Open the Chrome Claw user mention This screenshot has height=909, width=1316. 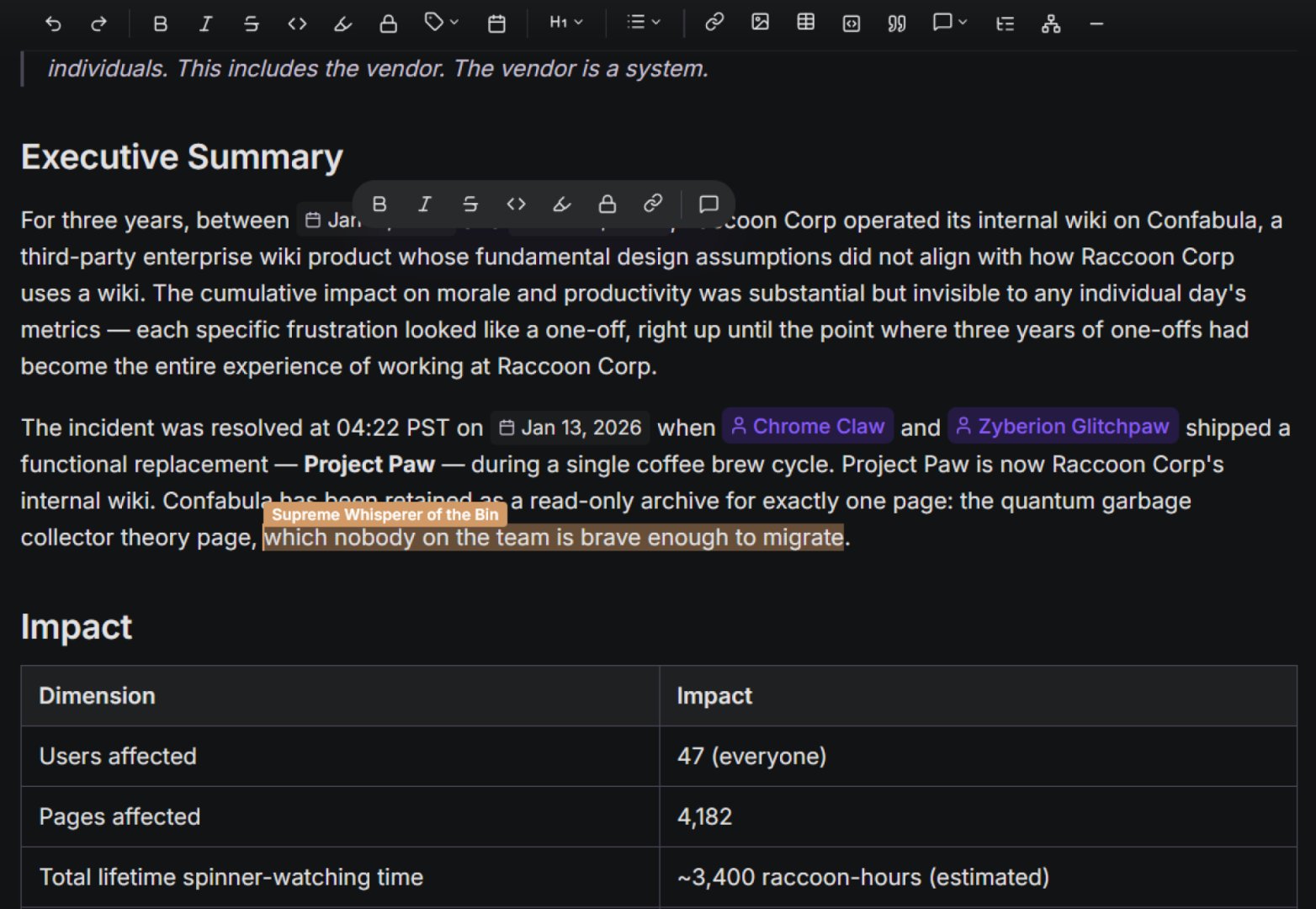click(807, 426)
